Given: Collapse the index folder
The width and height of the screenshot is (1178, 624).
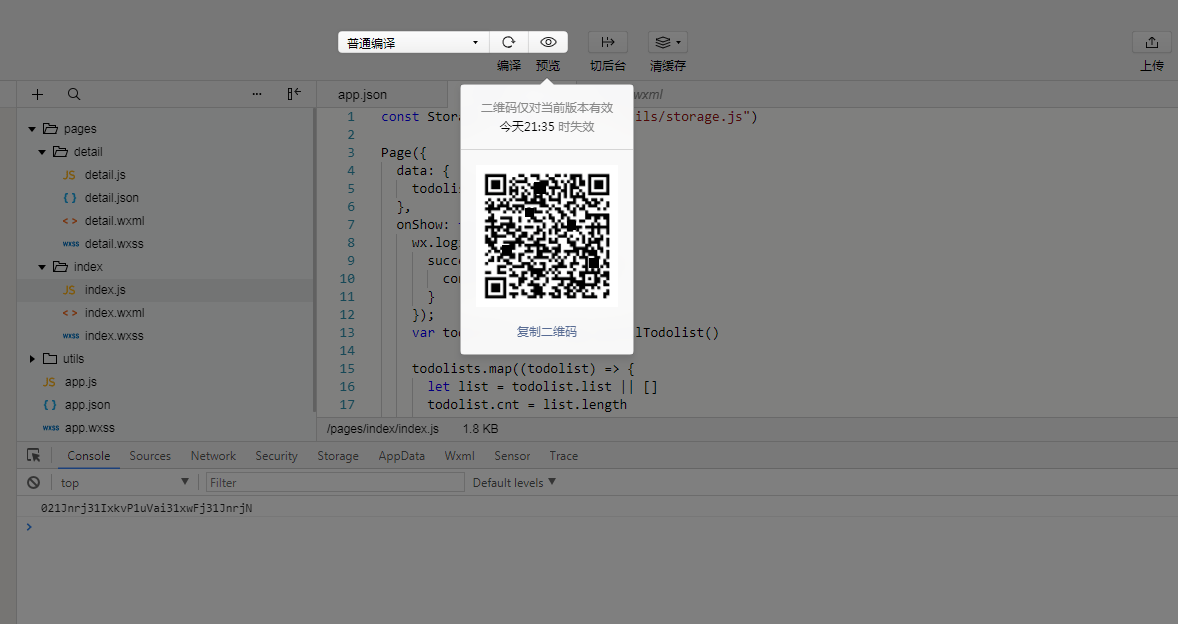Looking at the screenshot, I should 42,267.
